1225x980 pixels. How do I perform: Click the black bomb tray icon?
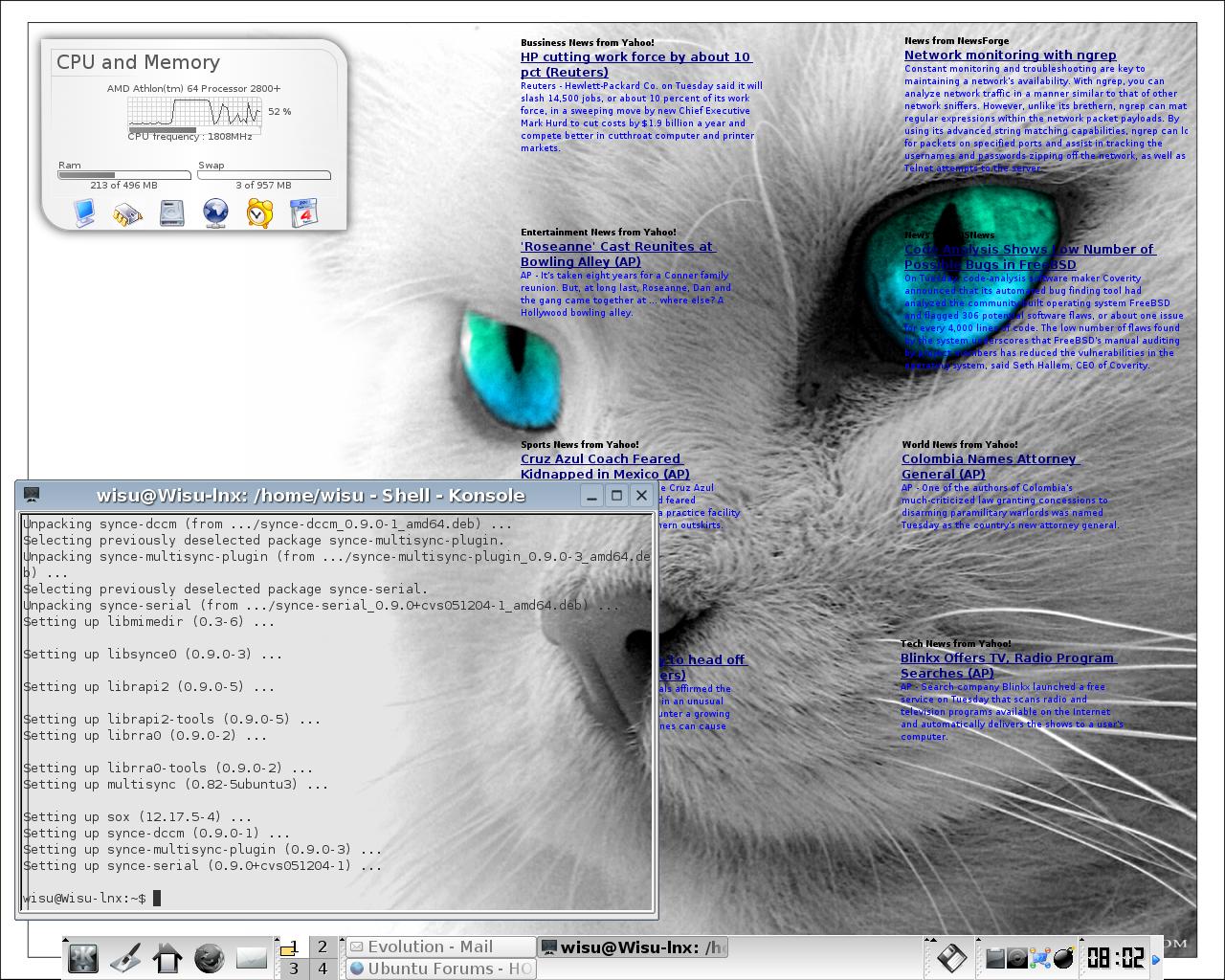[1063, 958]
